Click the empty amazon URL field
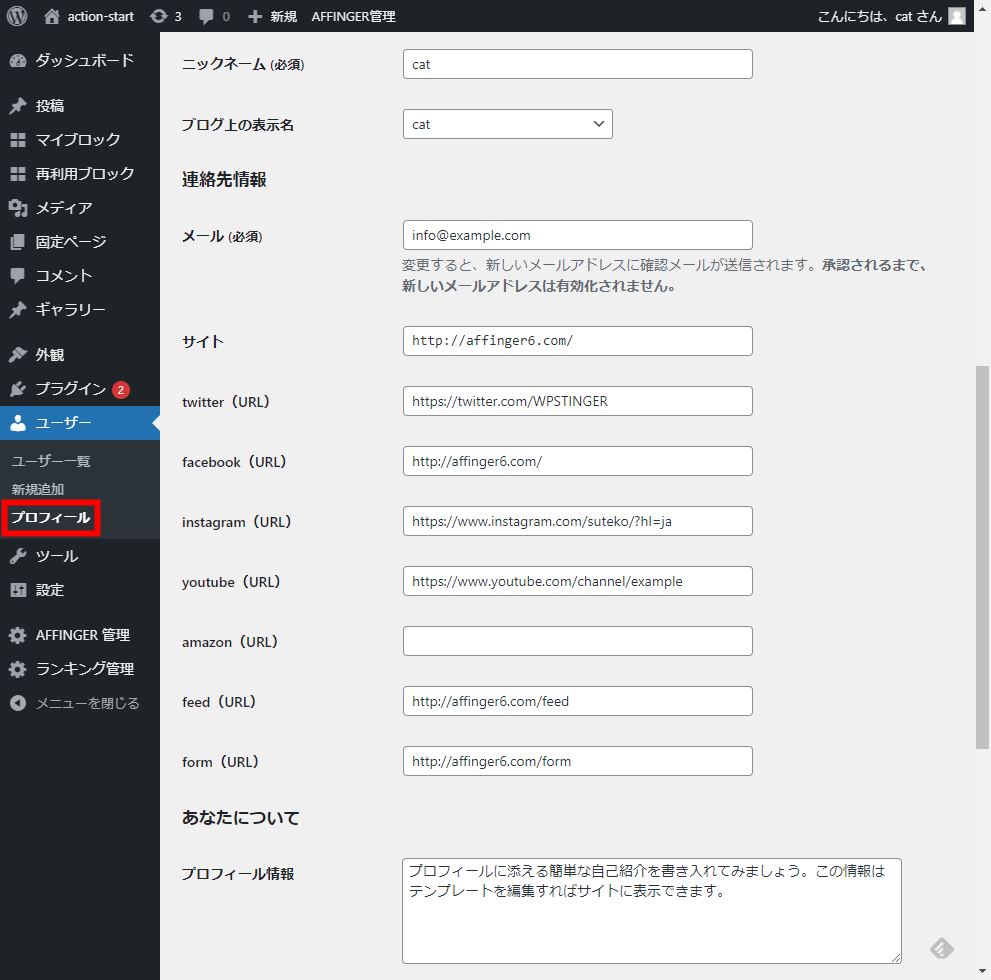991x980 pixels. coord(578,641)
